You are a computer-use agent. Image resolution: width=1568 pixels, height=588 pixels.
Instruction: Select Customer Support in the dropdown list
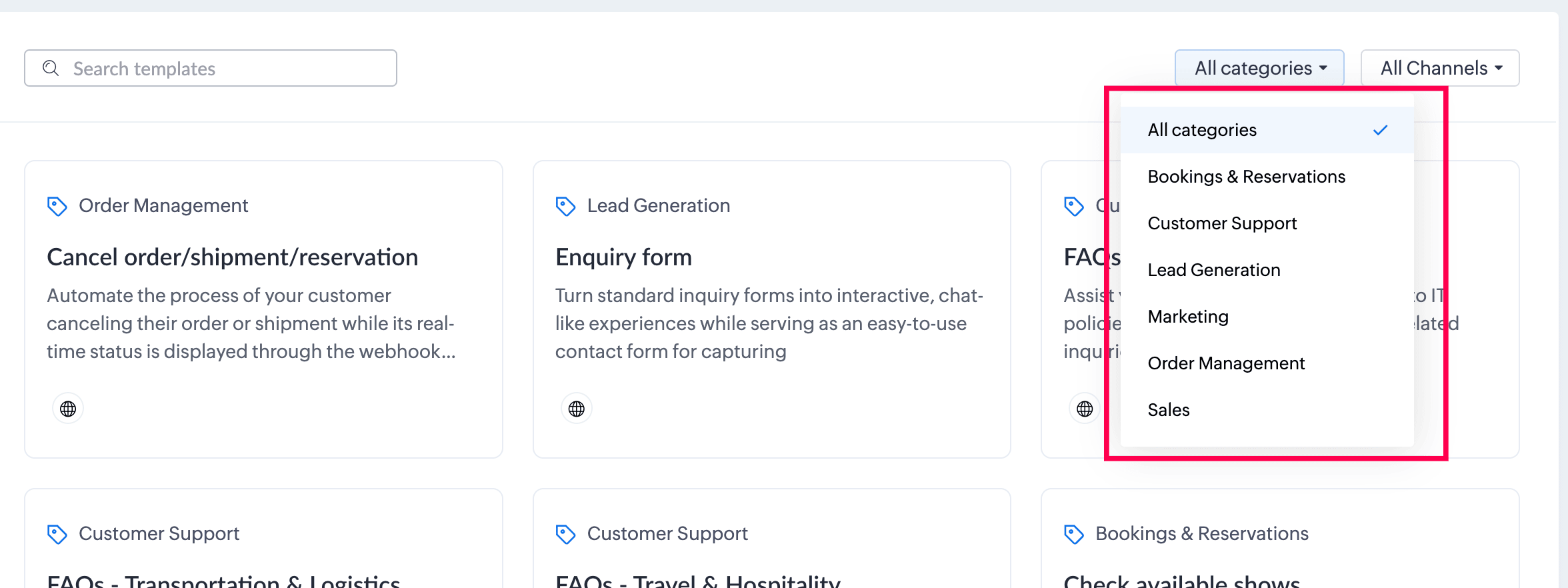pyautogui.click(x=1267, y=223)
